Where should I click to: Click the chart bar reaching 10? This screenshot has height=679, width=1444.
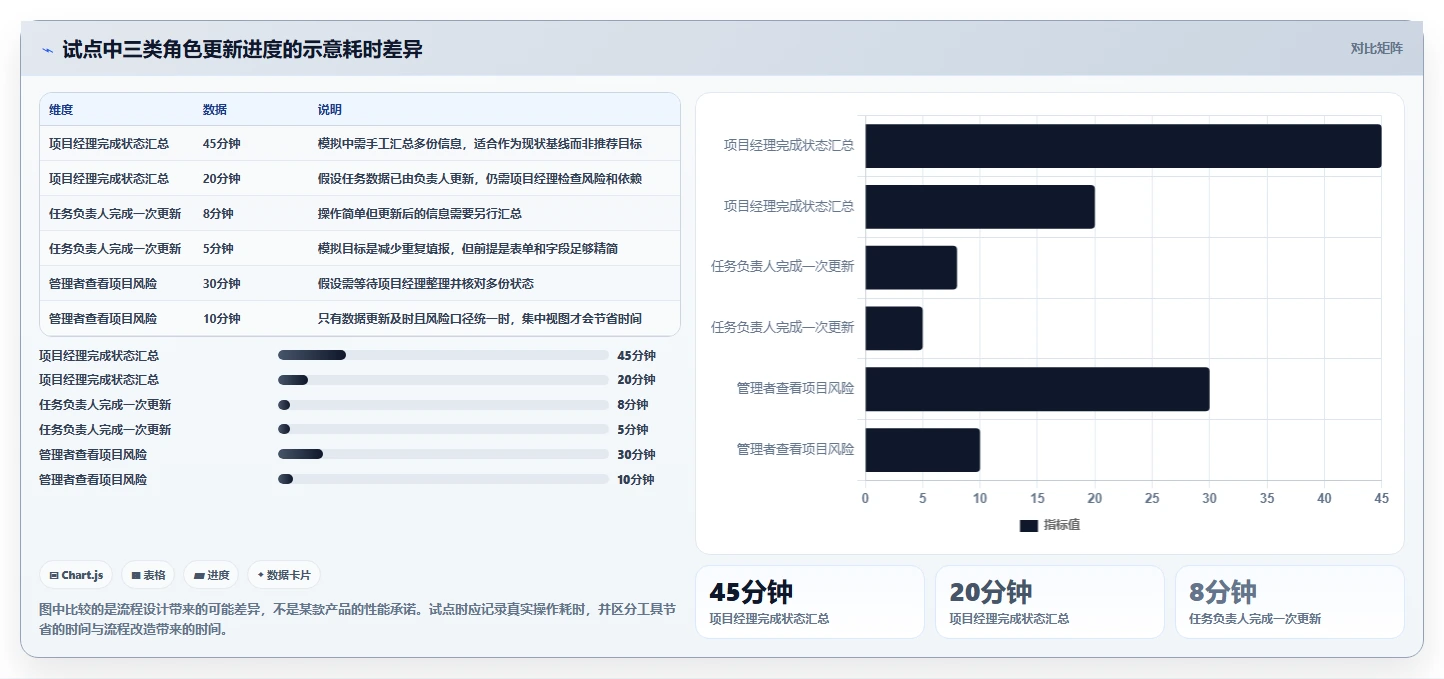(x=922, y=450)
